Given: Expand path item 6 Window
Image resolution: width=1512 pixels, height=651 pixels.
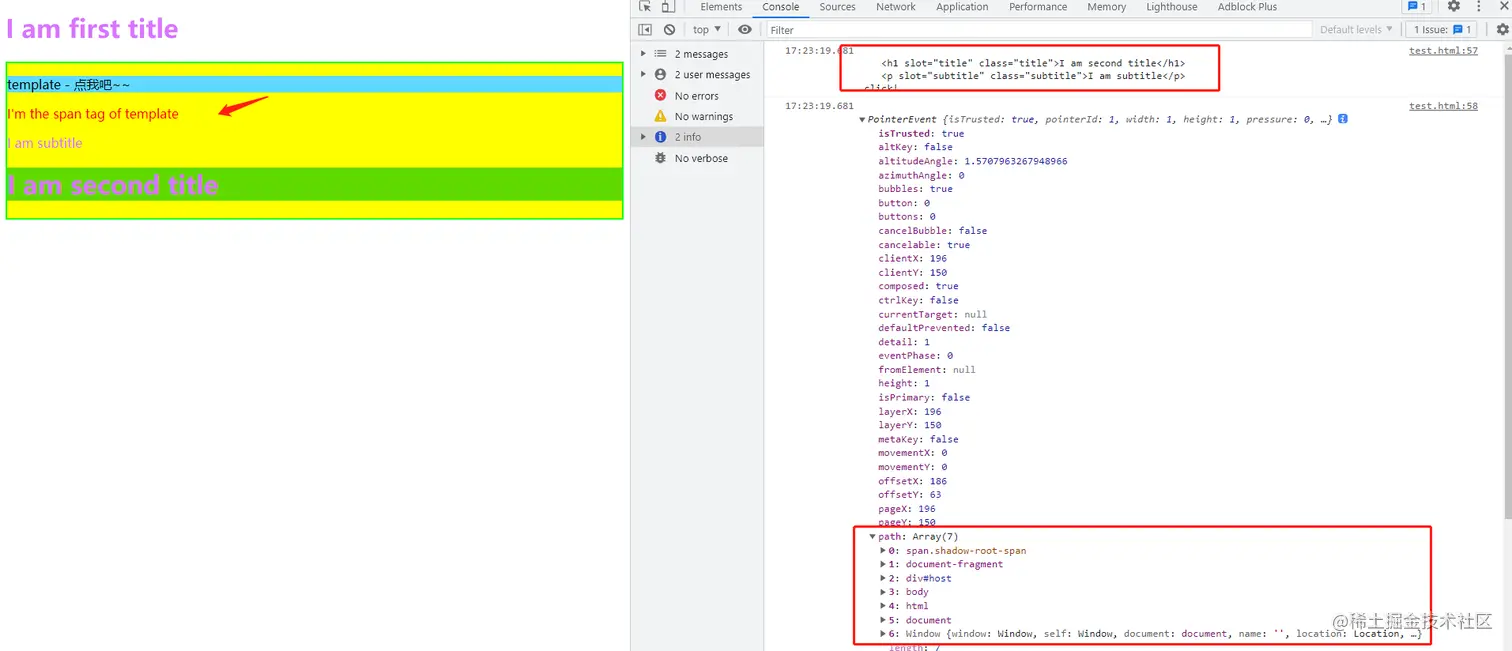Looking at the screenshot, I should tap(883, 634).
